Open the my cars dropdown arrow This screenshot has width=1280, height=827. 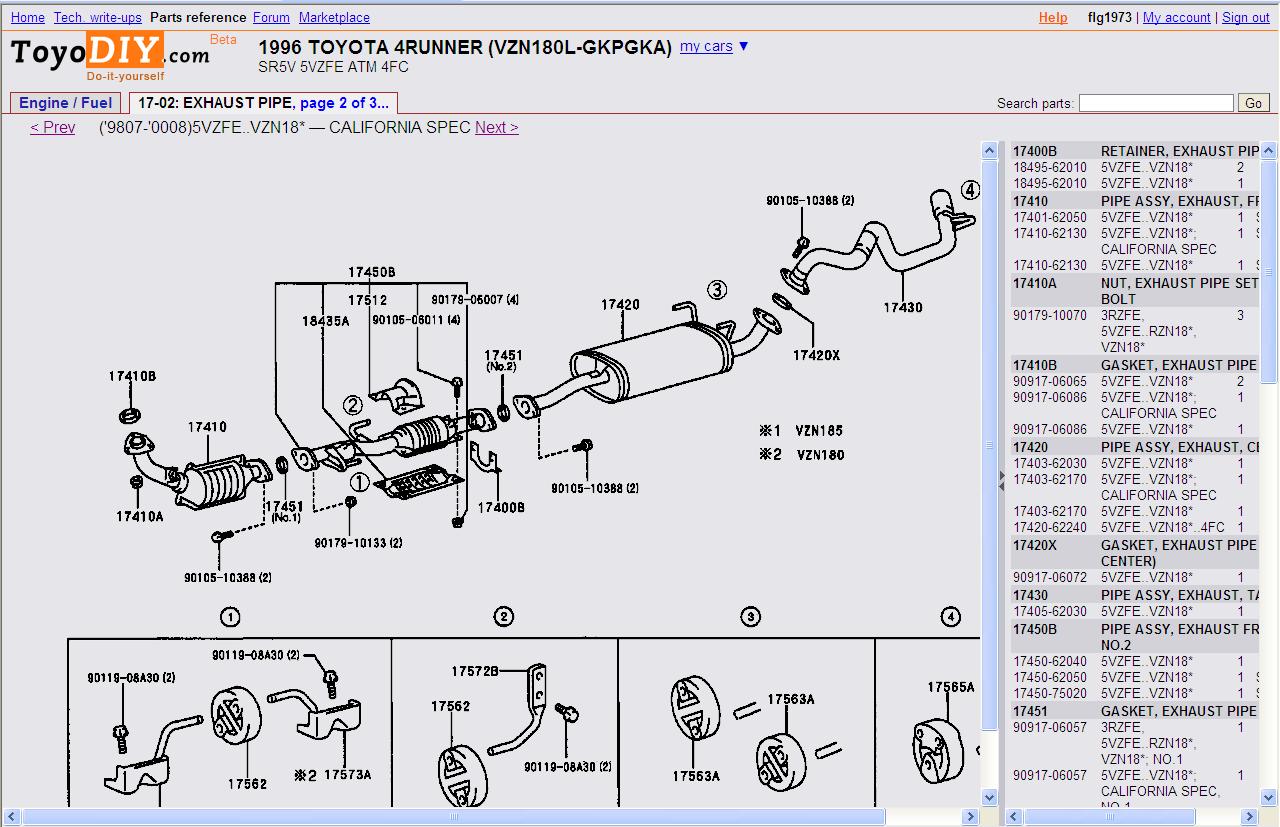click(x=743, y=47)
